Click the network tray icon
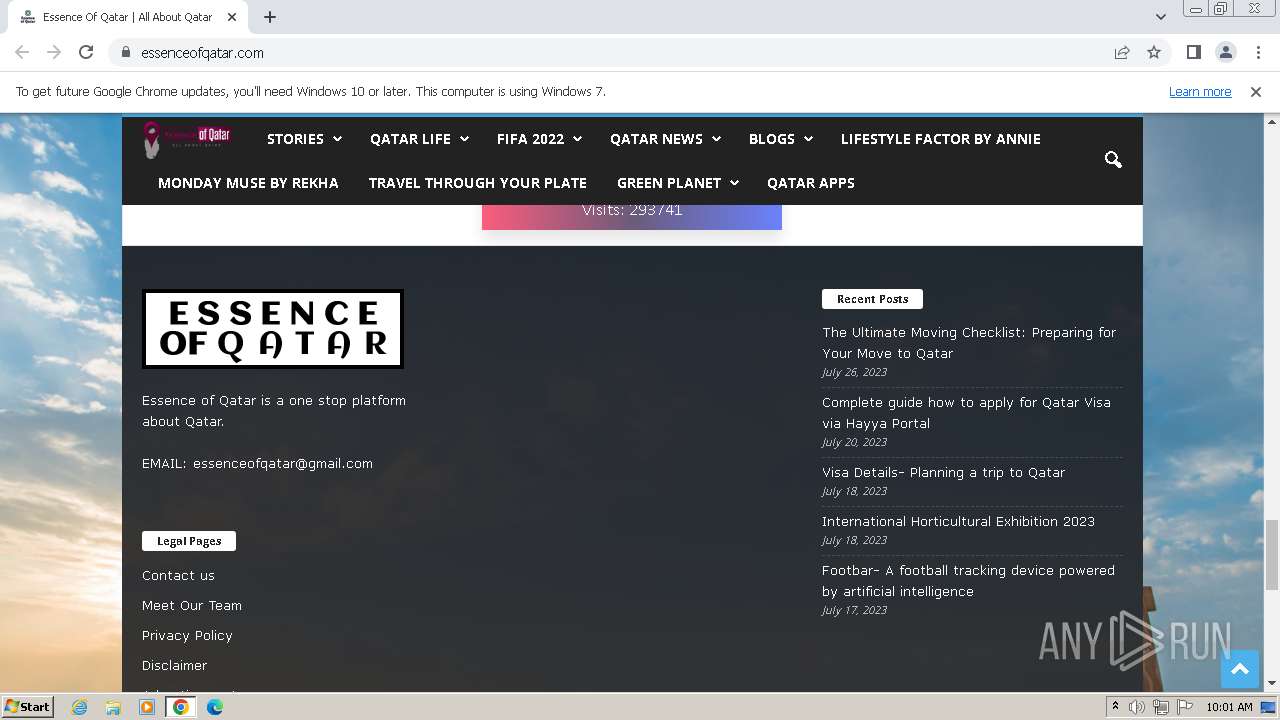The height and width of the screenshot is (720, 1280). coord(1161,707)
